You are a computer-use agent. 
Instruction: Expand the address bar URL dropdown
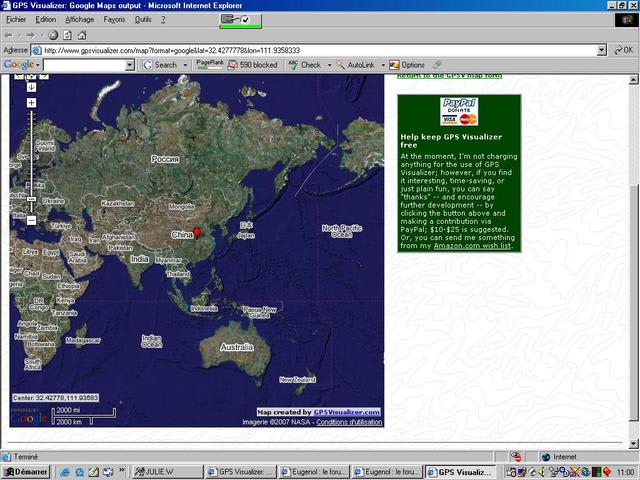(602, 49)
